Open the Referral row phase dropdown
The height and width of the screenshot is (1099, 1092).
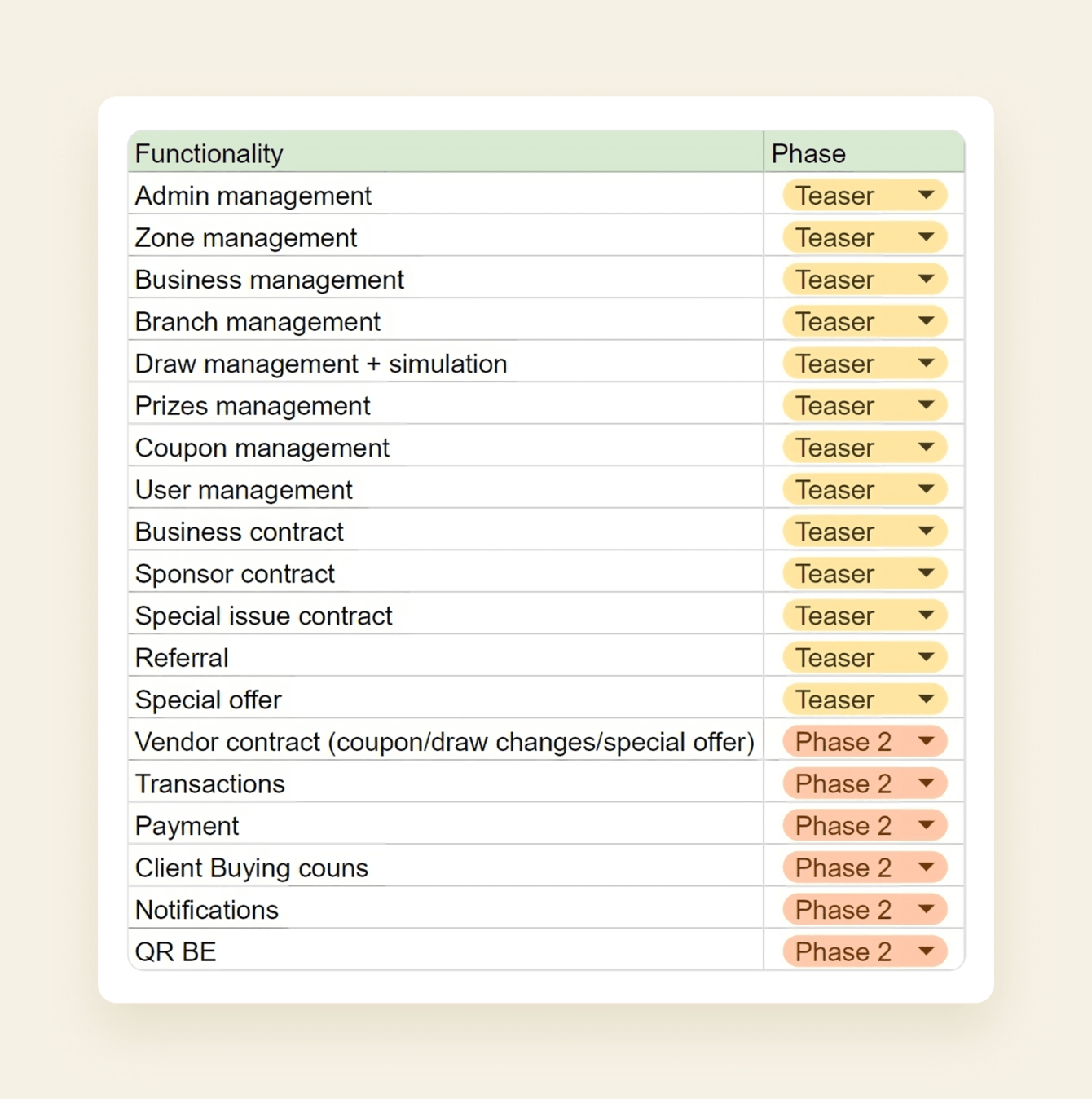(926, 657)
